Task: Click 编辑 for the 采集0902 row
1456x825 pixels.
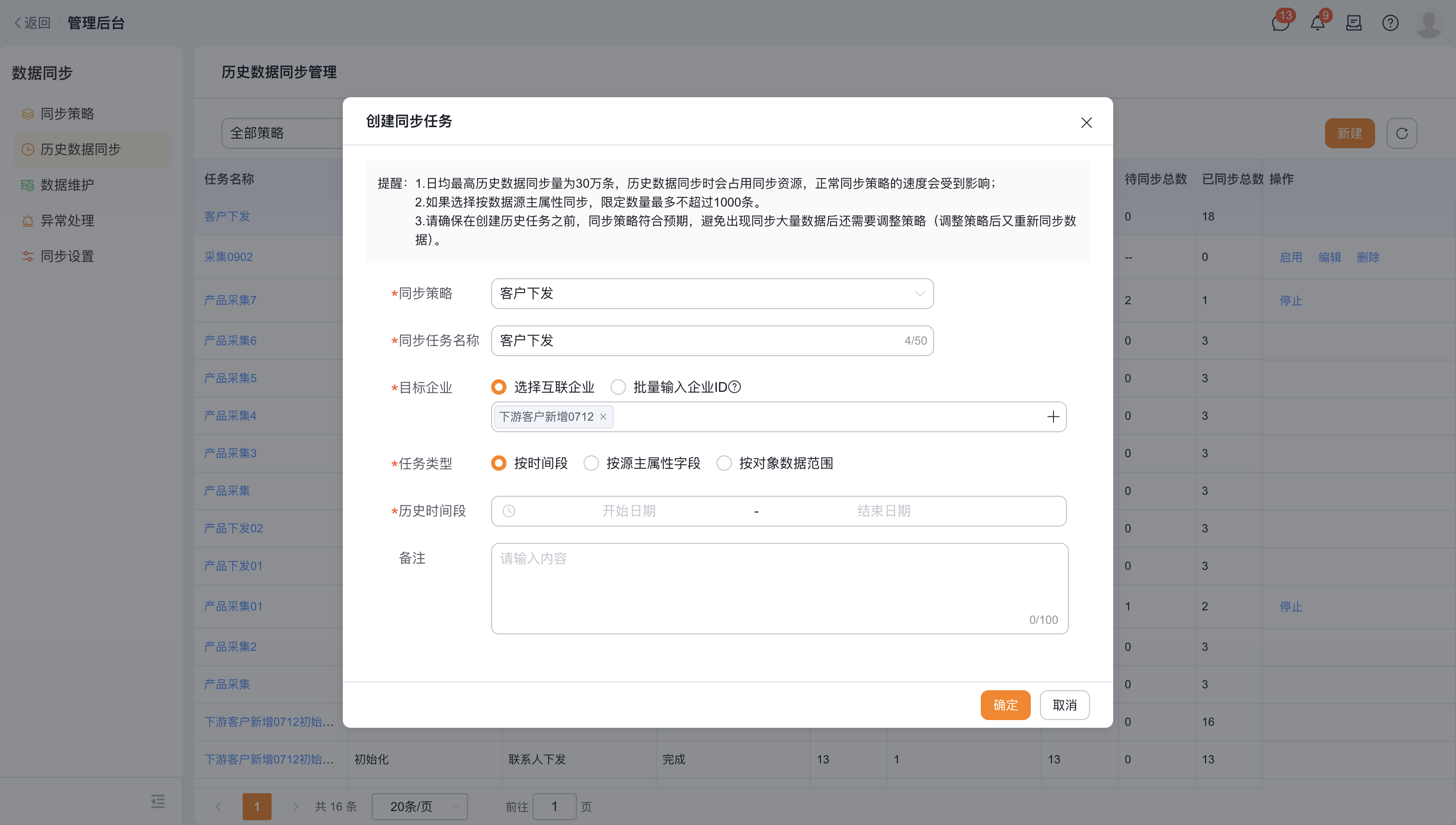Action: [x=1329, y=257]
